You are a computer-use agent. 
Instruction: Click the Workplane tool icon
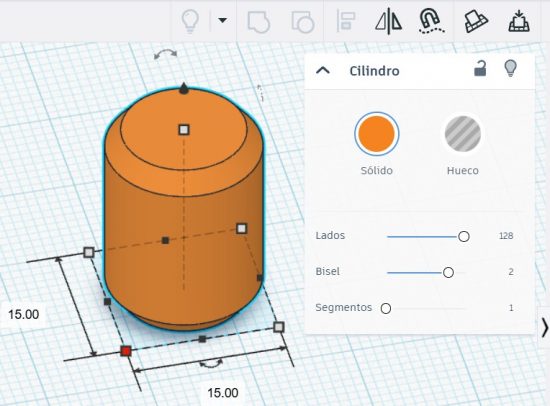476,22
